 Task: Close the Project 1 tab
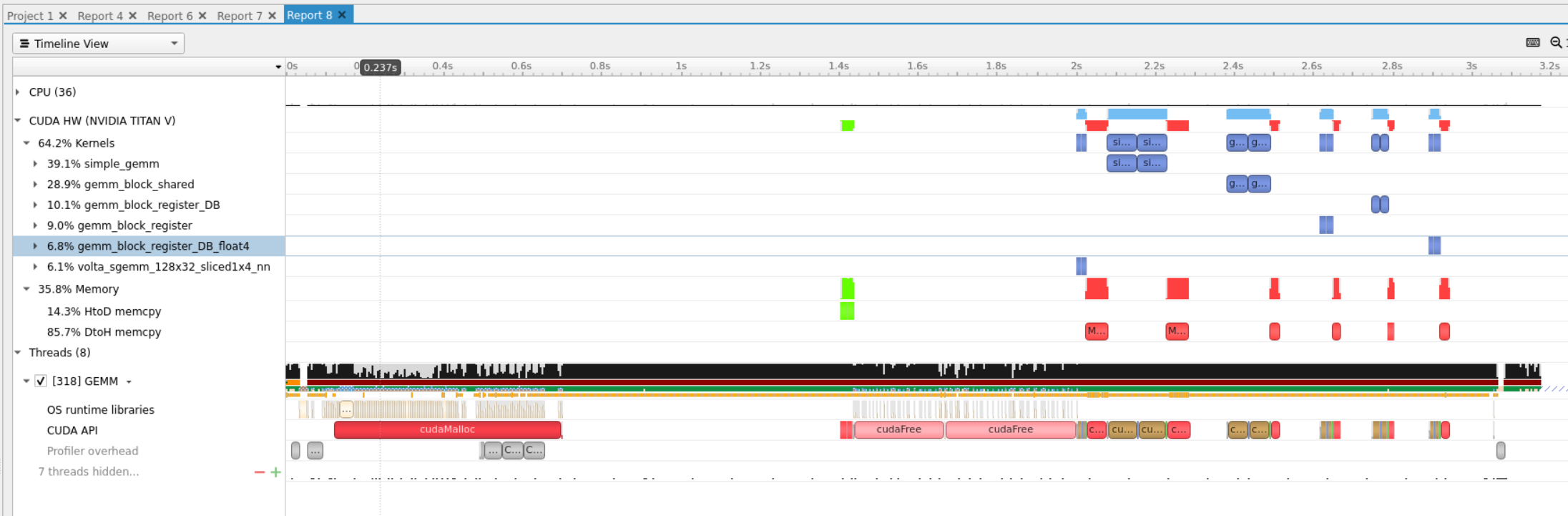point(63,16)
